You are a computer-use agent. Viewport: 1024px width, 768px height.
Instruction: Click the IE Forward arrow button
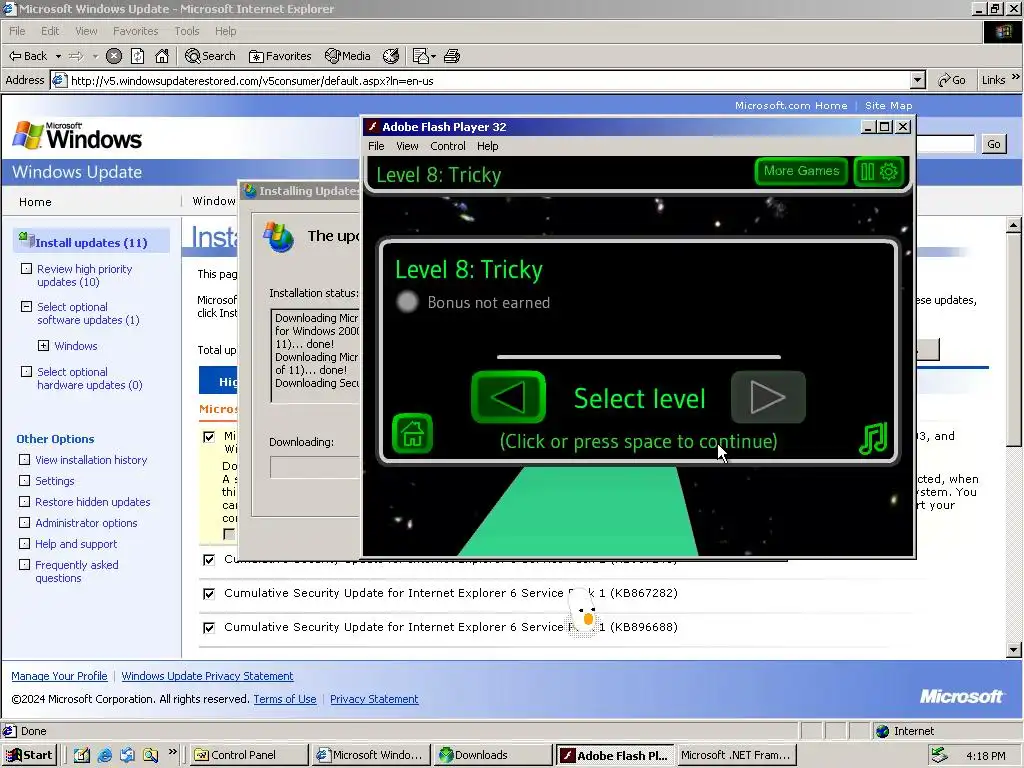click(76, 56)
